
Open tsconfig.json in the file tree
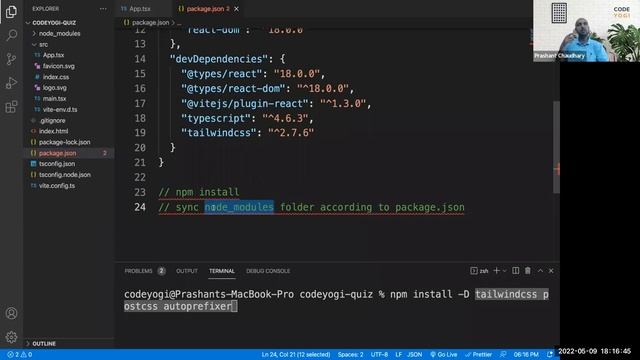click(57, 164)
